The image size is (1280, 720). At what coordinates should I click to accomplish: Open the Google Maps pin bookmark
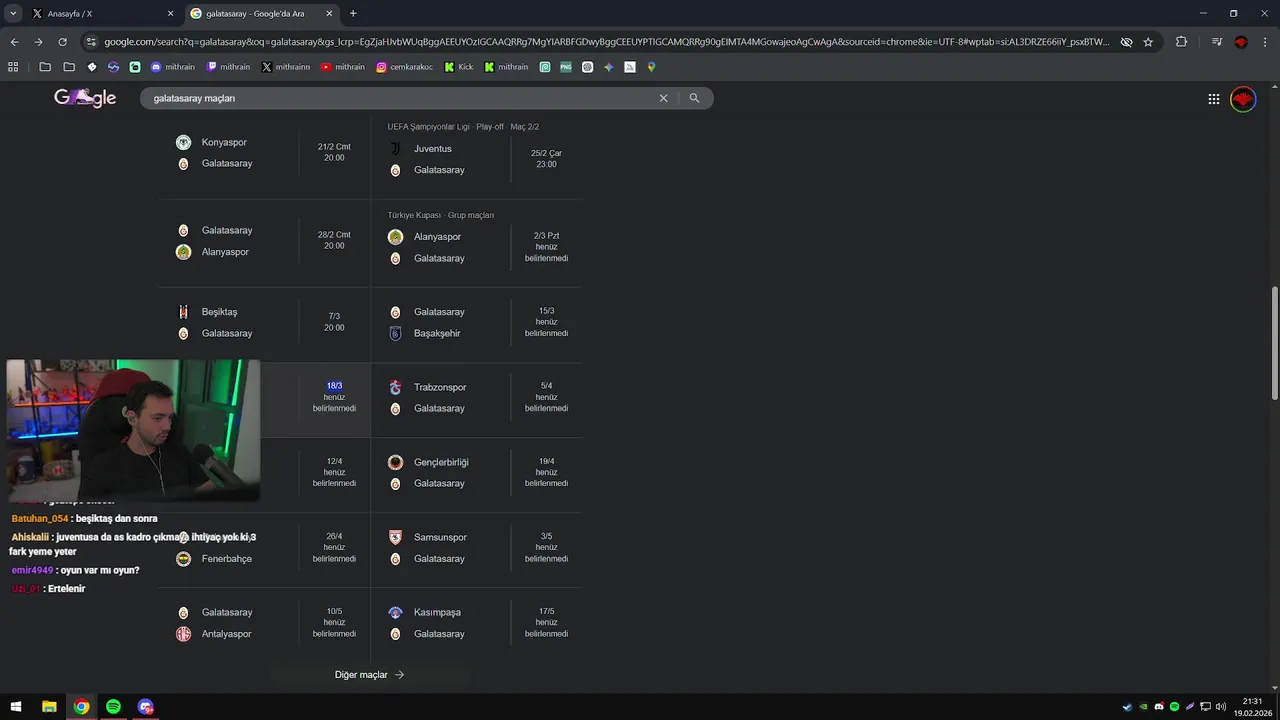(651, 67)
